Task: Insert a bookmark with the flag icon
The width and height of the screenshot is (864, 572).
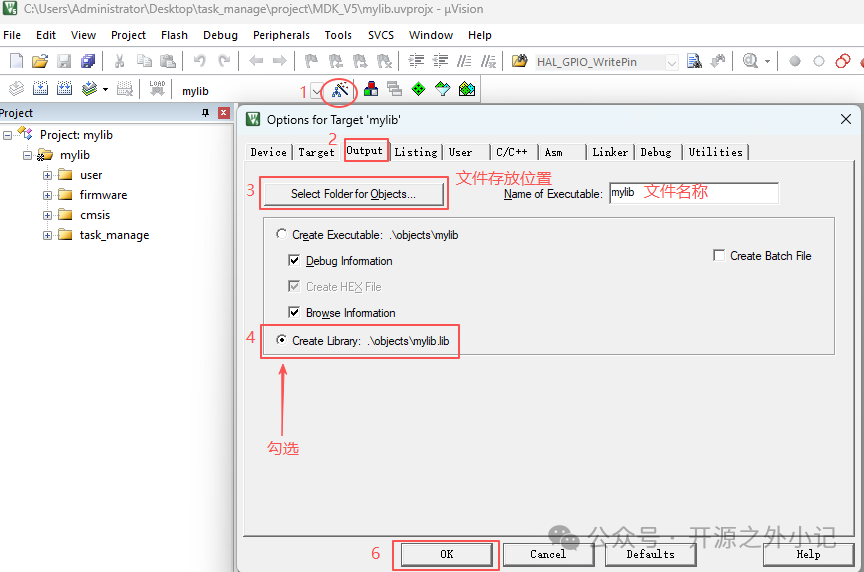Action: click(x=311, y=61)
